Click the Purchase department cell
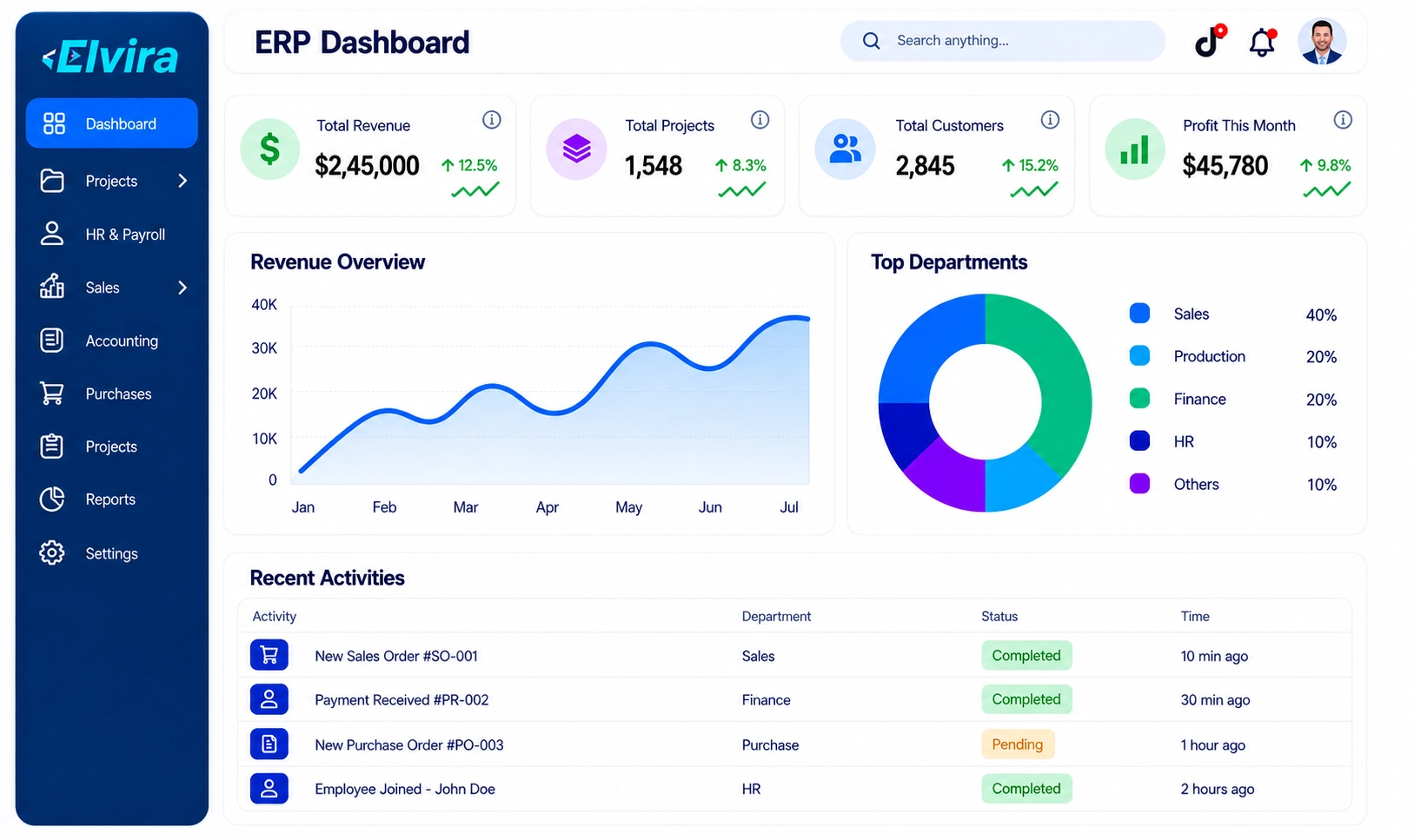This screenshot has height=840, width=1414. pos(770,745)
